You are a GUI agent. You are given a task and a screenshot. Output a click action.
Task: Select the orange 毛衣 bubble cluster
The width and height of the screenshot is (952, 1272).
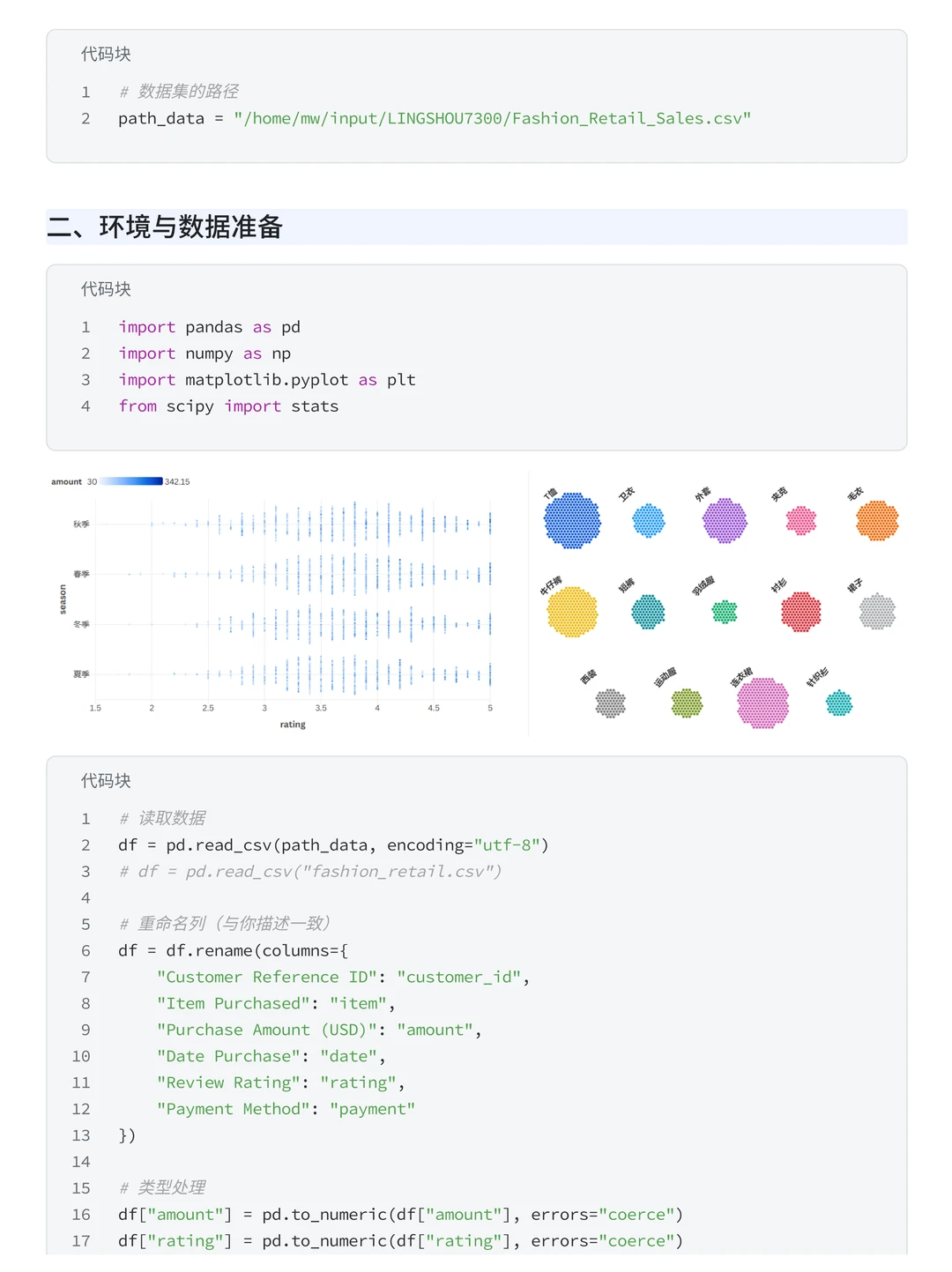(x=877, y=520)
